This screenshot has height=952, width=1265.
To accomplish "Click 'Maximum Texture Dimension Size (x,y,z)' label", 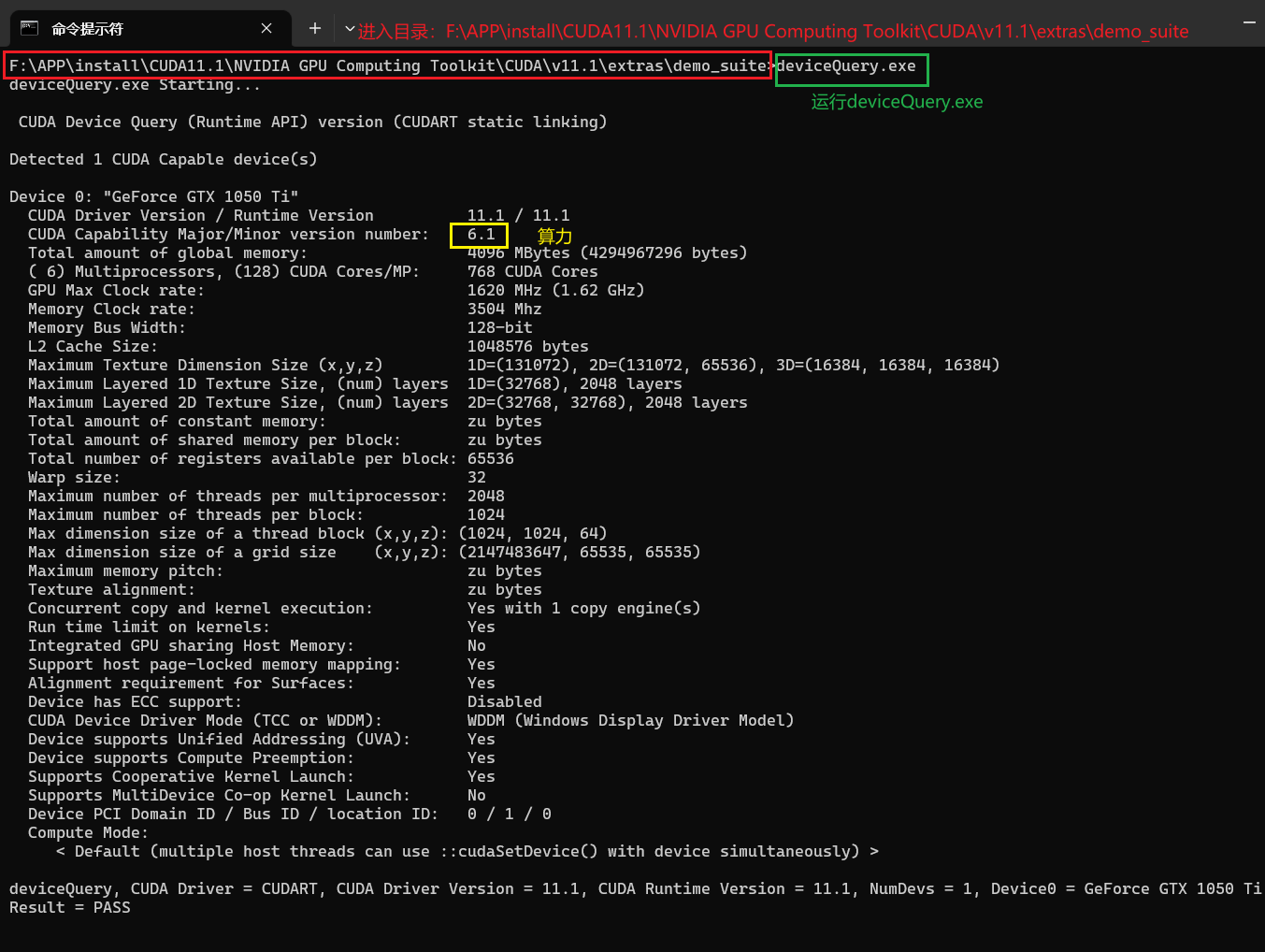I will [206, 366].
